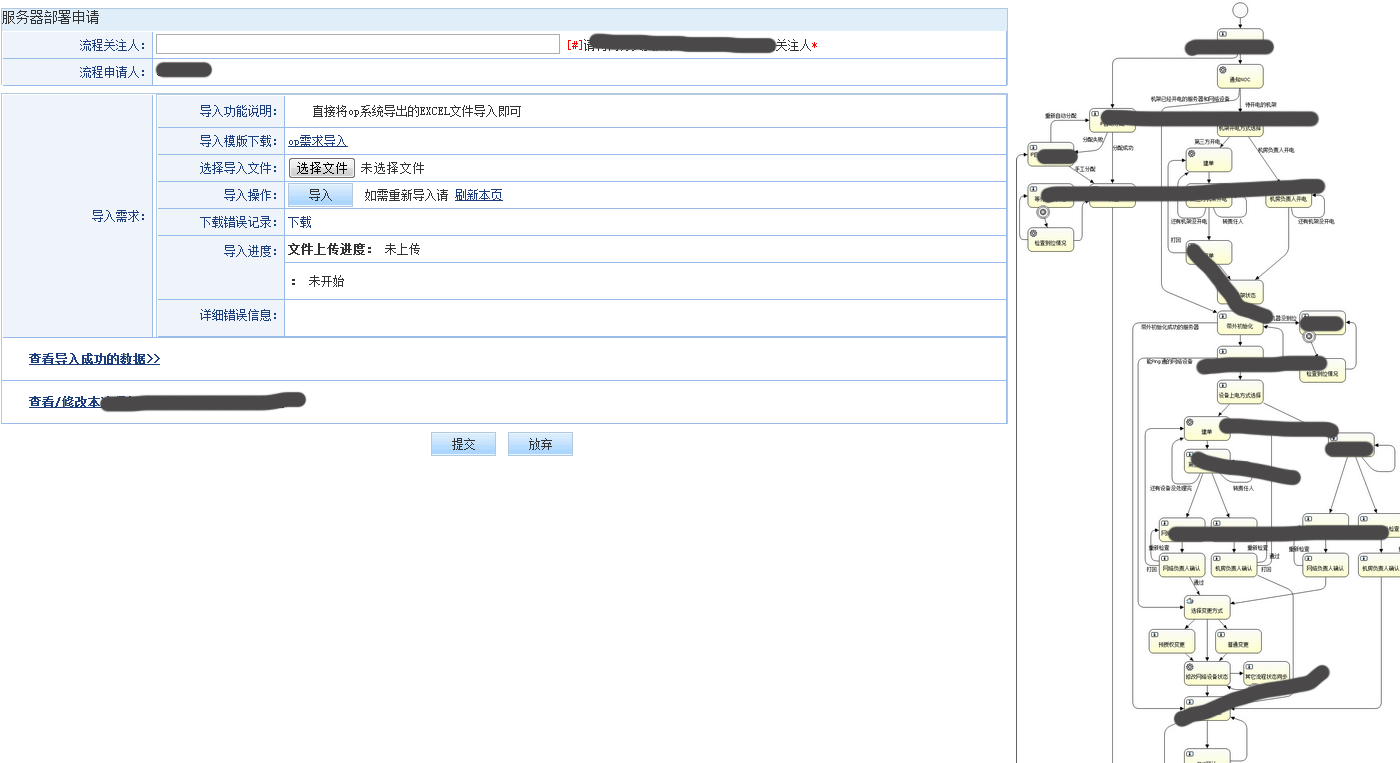Image resolution: width=1400 pixels, height=763 pixels.
Task: Open 查看导入成功的数据>> link
Action: click(x=94, y=359)
